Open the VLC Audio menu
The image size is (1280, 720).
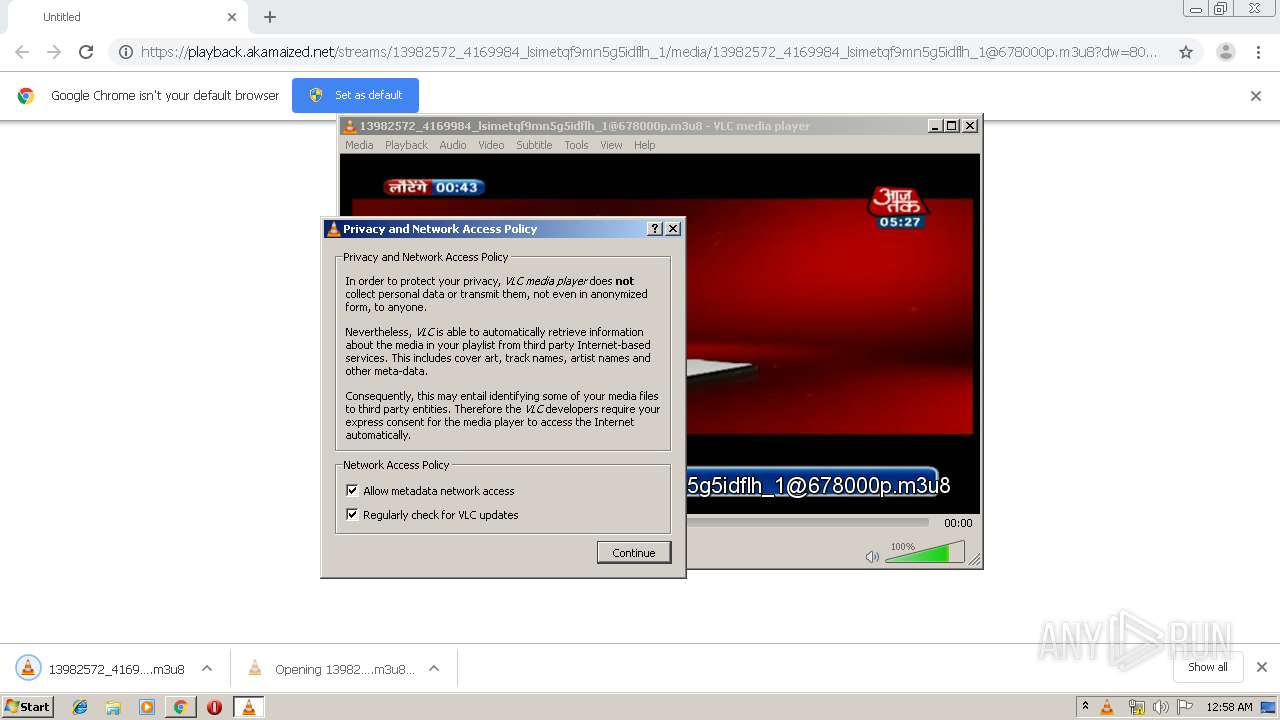(453, 145)
